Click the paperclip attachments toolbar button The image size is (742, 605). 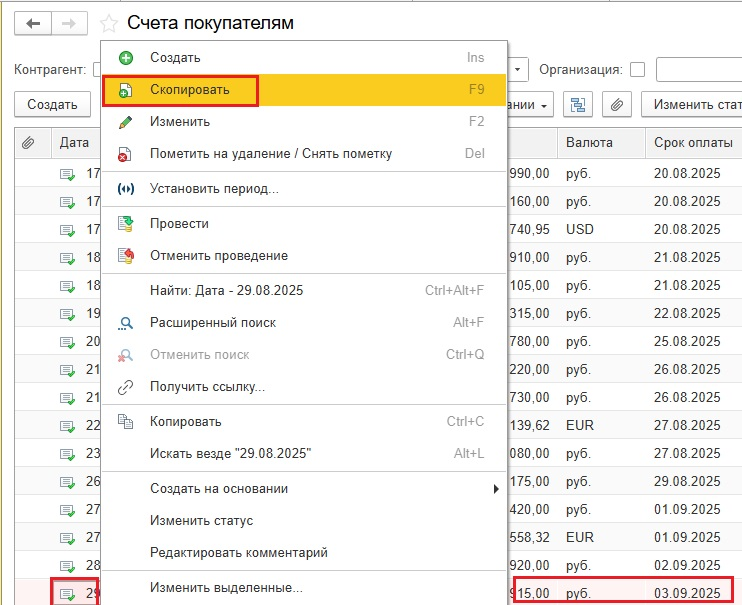tap(617, 105)
